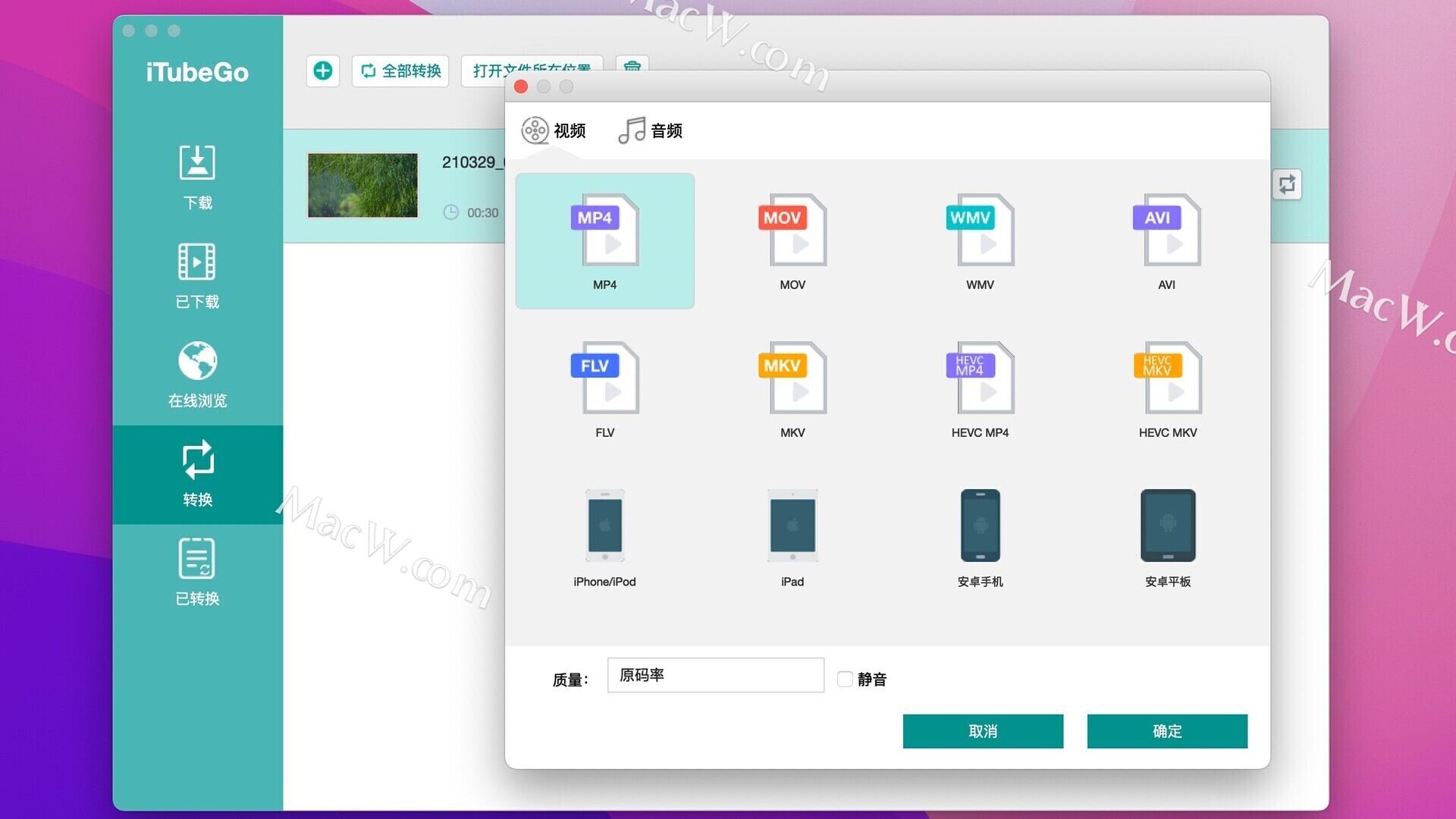Confirm with the 确定 button

[1167, 731]
